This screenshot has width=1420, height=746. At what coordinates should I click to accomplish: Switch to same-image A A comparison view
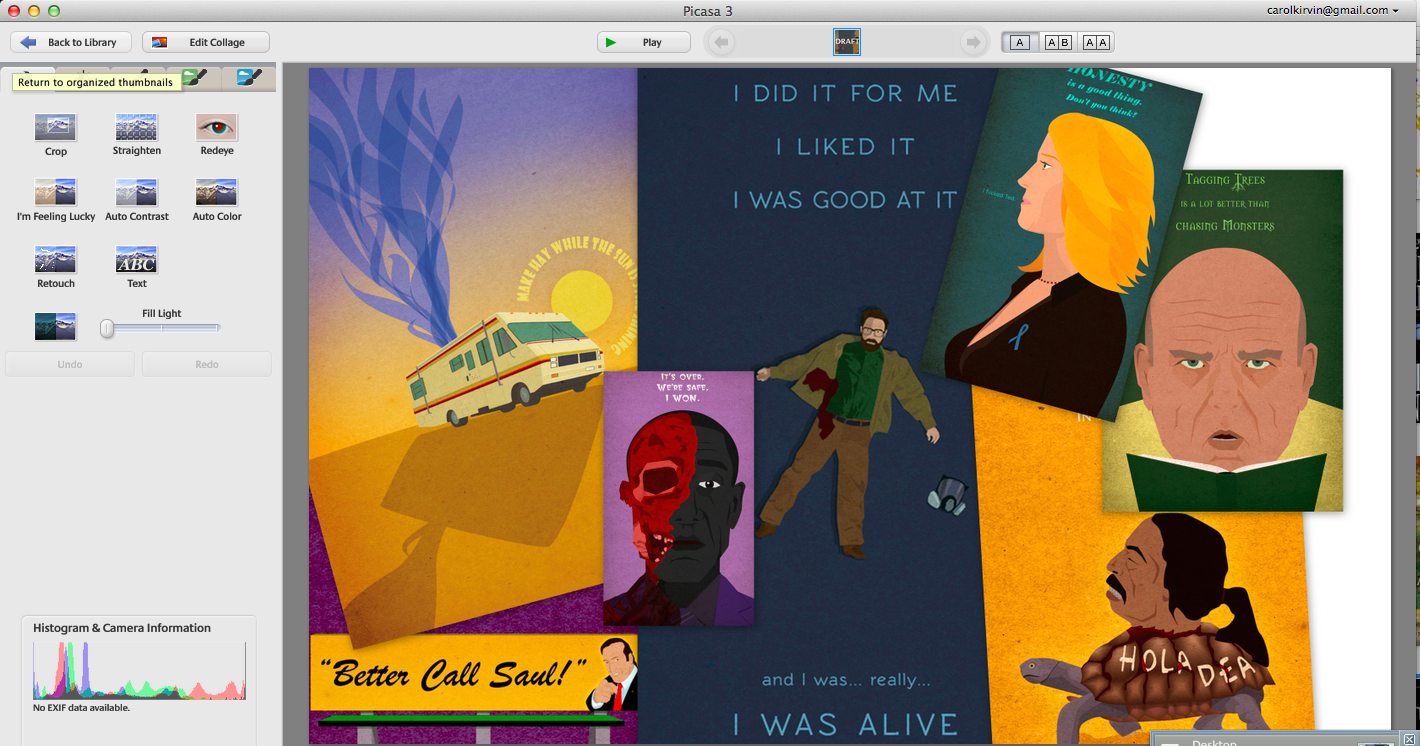(1096, 42)
